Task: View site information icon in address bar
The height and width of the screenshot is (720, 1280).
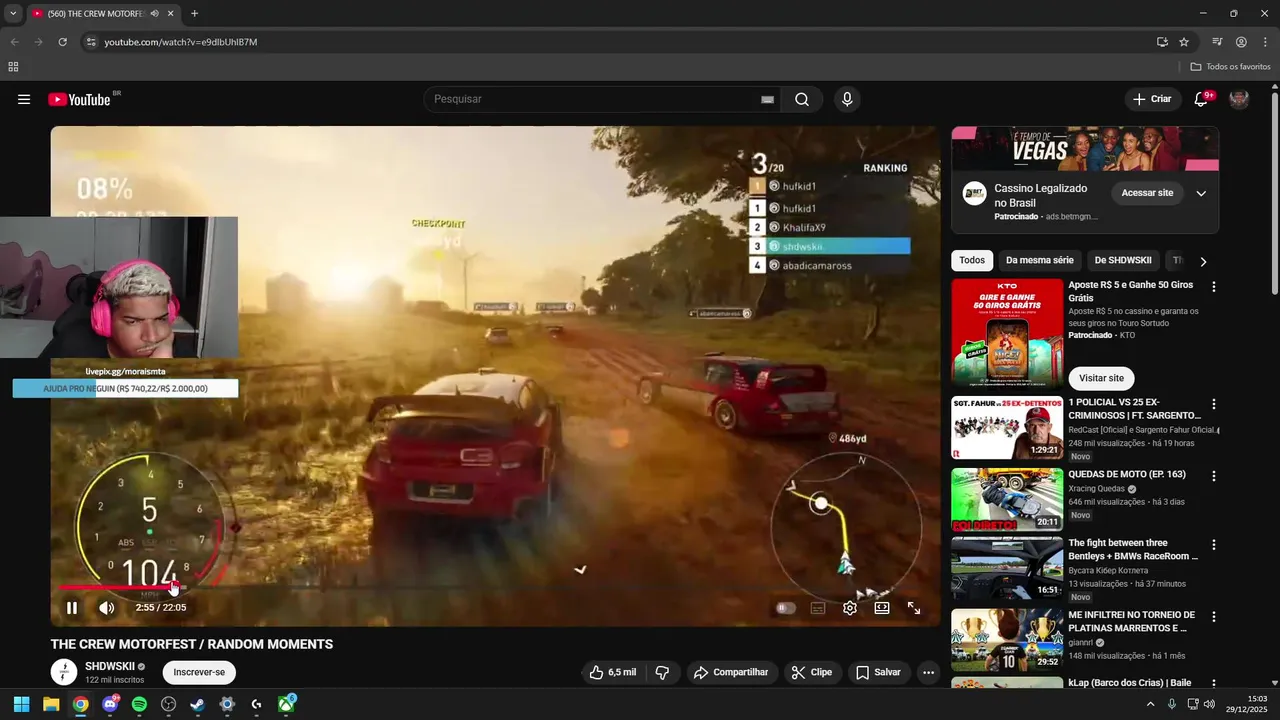Action: coord(91,42)
